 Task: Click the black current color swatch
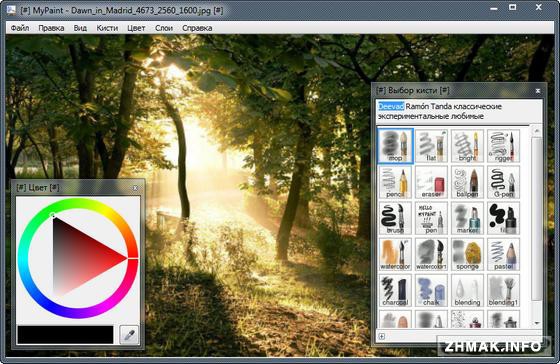click(x=65, y=335)
